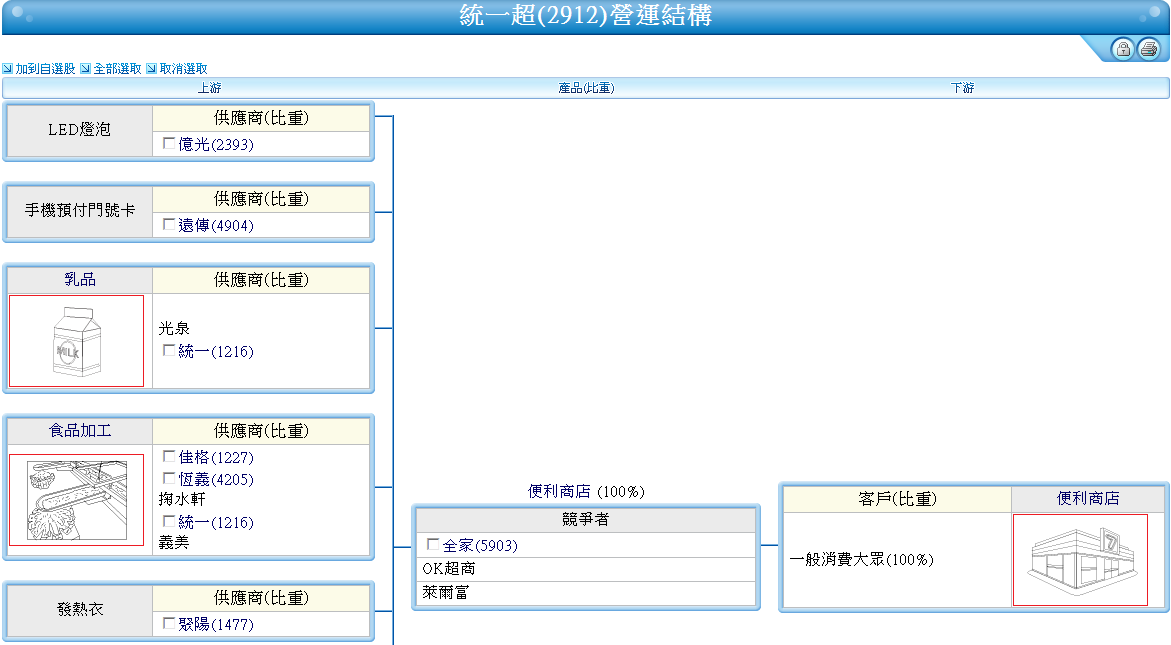Click the 加到自選股 link
The width and height of the screenshot is (1171, 645).
[x=46, y=69]
